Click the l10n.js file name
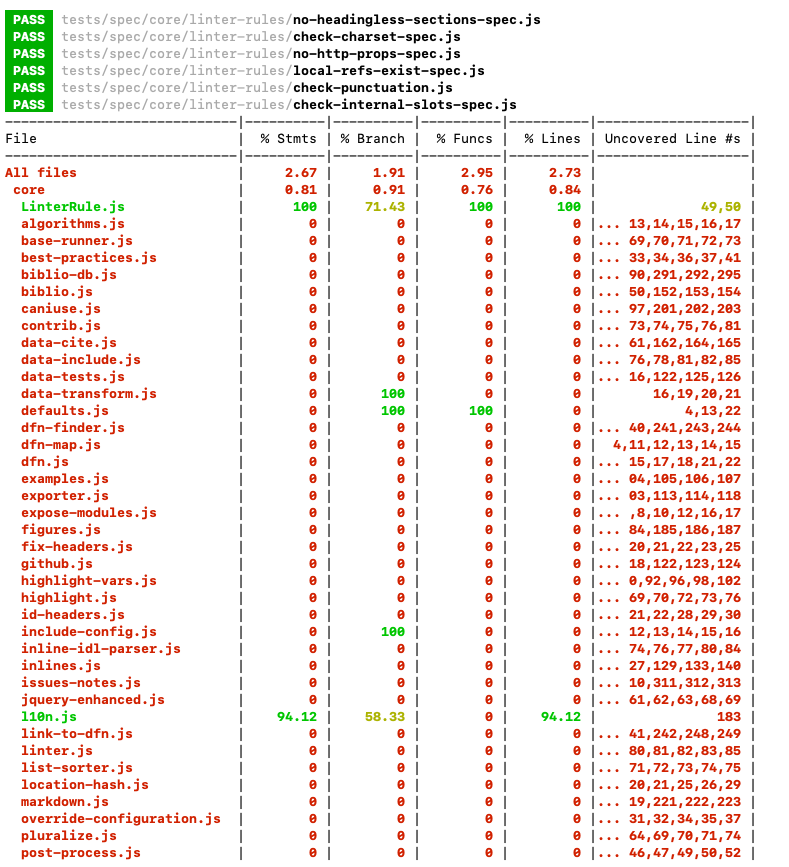This screenshot has width=789, height=867. tap(49, 717)
